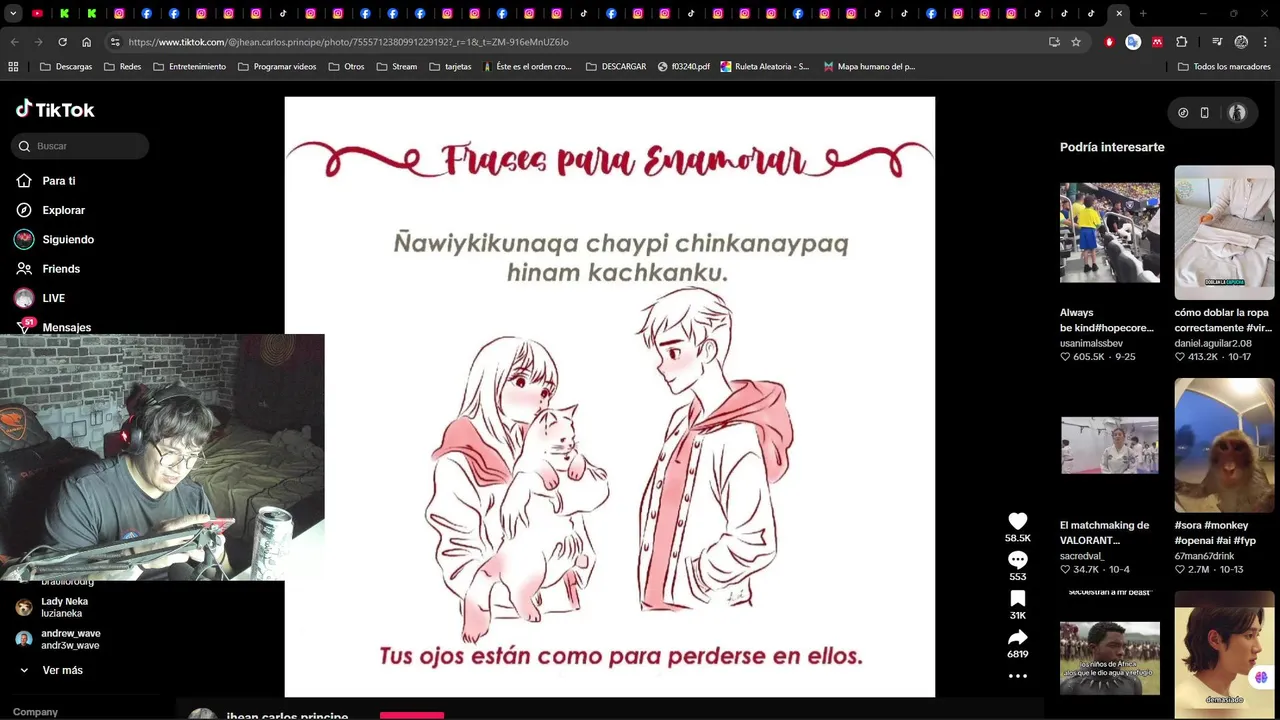Open site information icon in address bar
The image size is (1280, 720).
tap(115, 42)
